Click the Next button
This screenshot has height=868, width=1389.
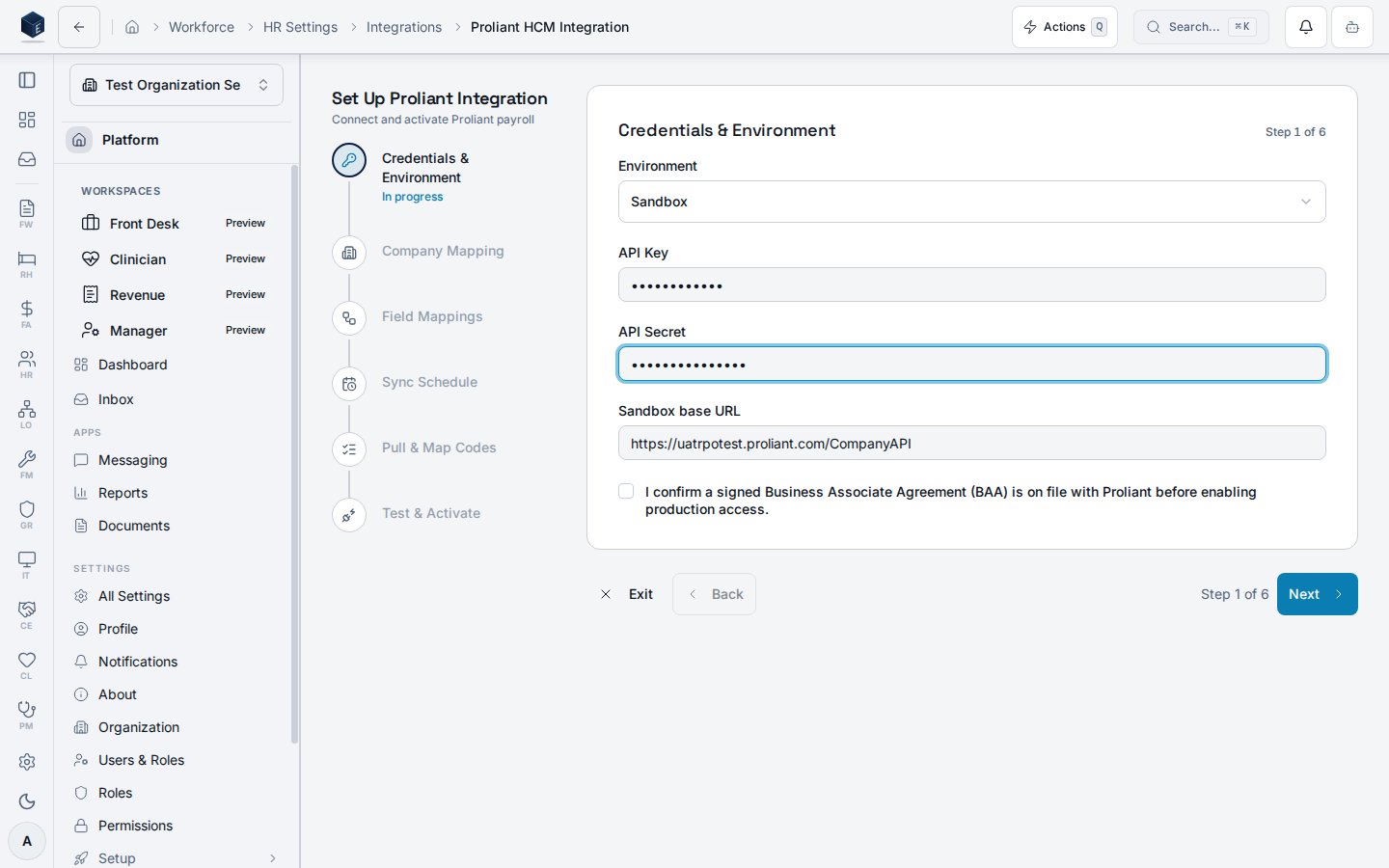(x=1317, y=594)
